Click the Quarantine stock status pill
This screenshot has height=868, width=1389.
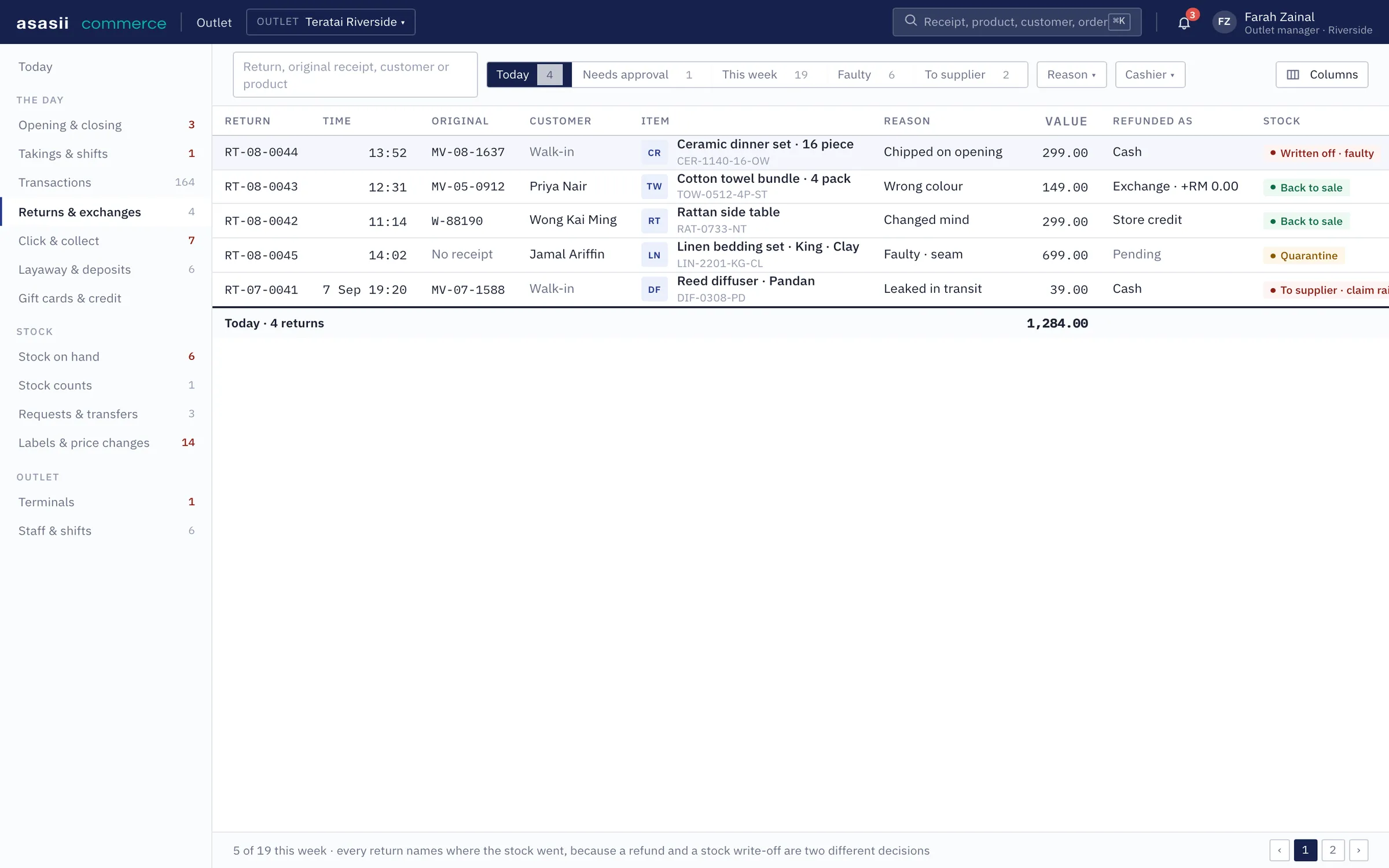point(1303,256)
